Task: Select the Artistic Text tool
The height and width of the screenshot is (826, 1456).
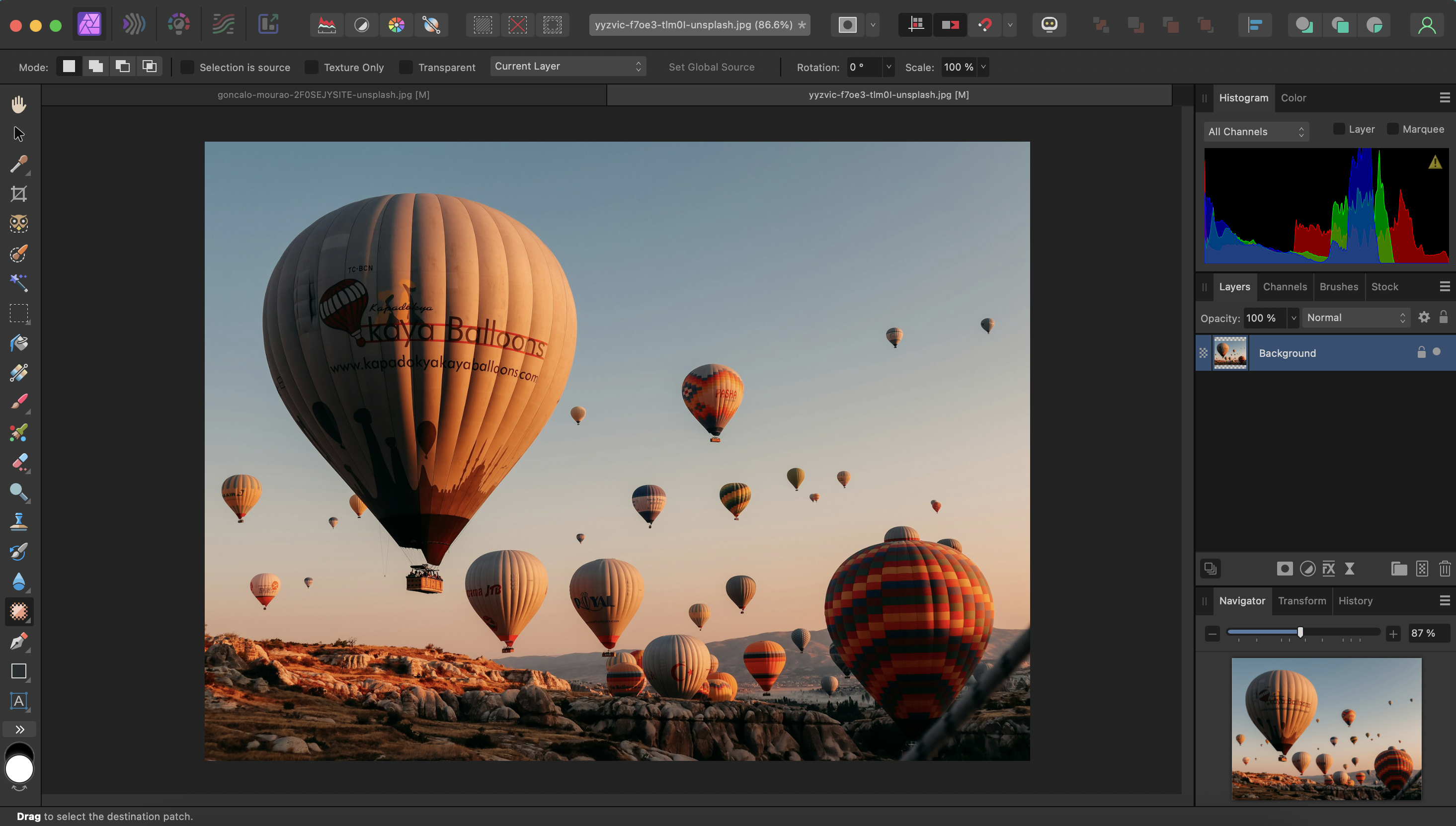Action: [19, 701]
